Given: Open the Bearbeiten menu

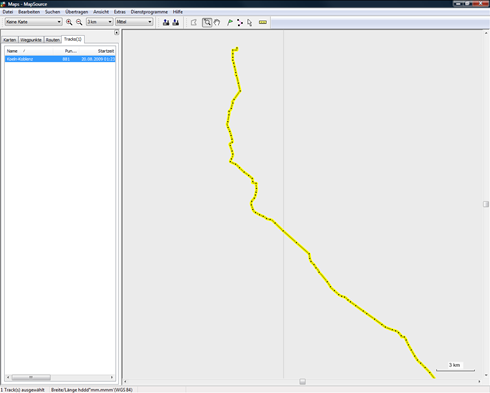Looking at the screenshot, I should point(29,12).
